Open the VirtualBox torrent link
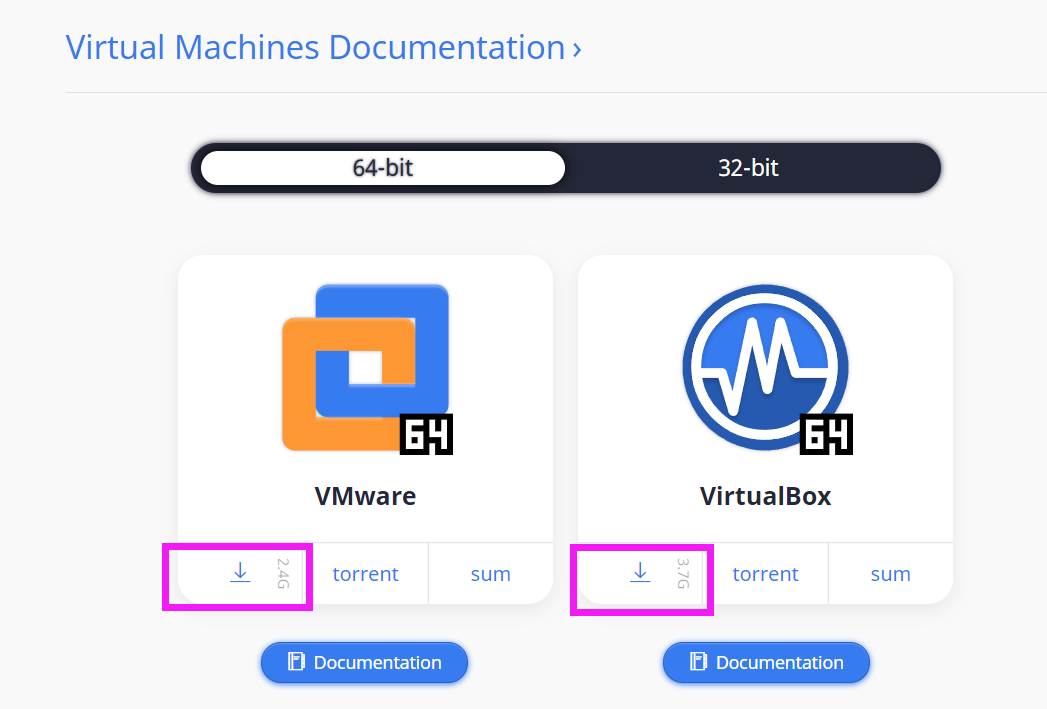1047x709 pixels. (x=765, y=574)
